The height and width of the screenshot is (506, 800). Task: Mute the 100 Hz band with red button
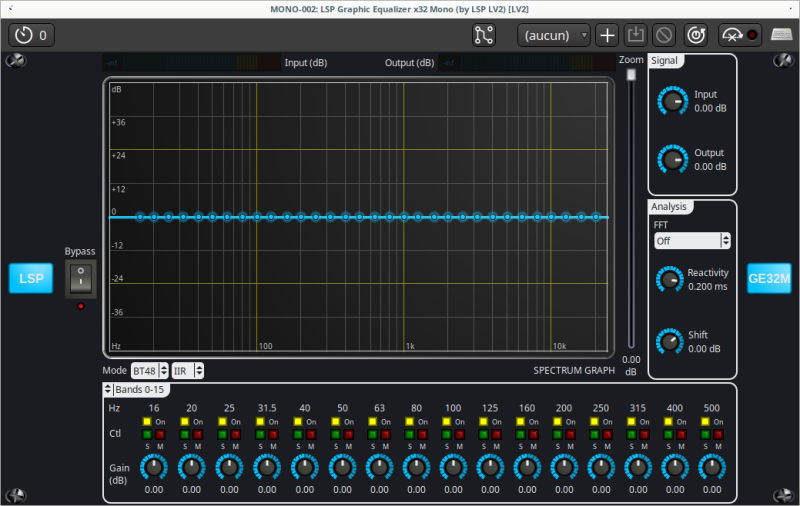[460, 435]
